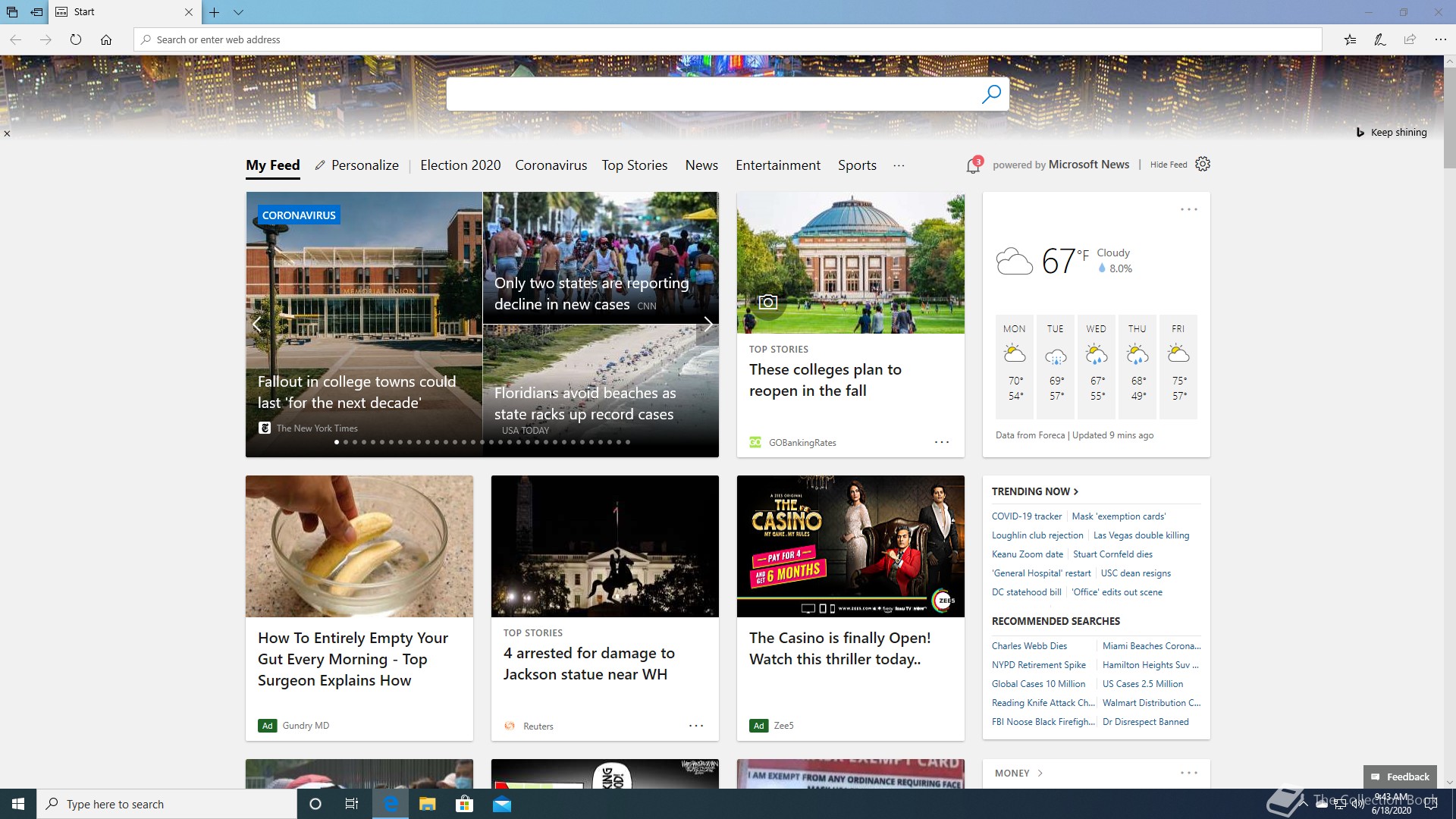Click the Feedback button
This screenshot has height=819, width=1456.
pos(1400,777)
